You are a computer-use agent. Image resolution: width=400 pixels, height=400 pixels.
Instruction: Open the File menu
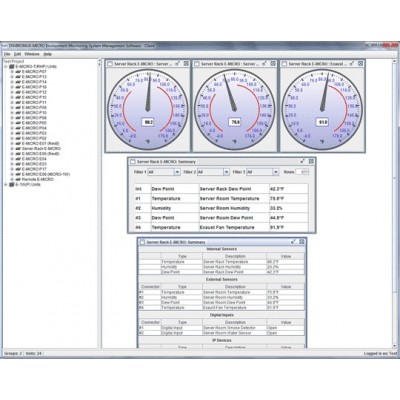point(7,54)
